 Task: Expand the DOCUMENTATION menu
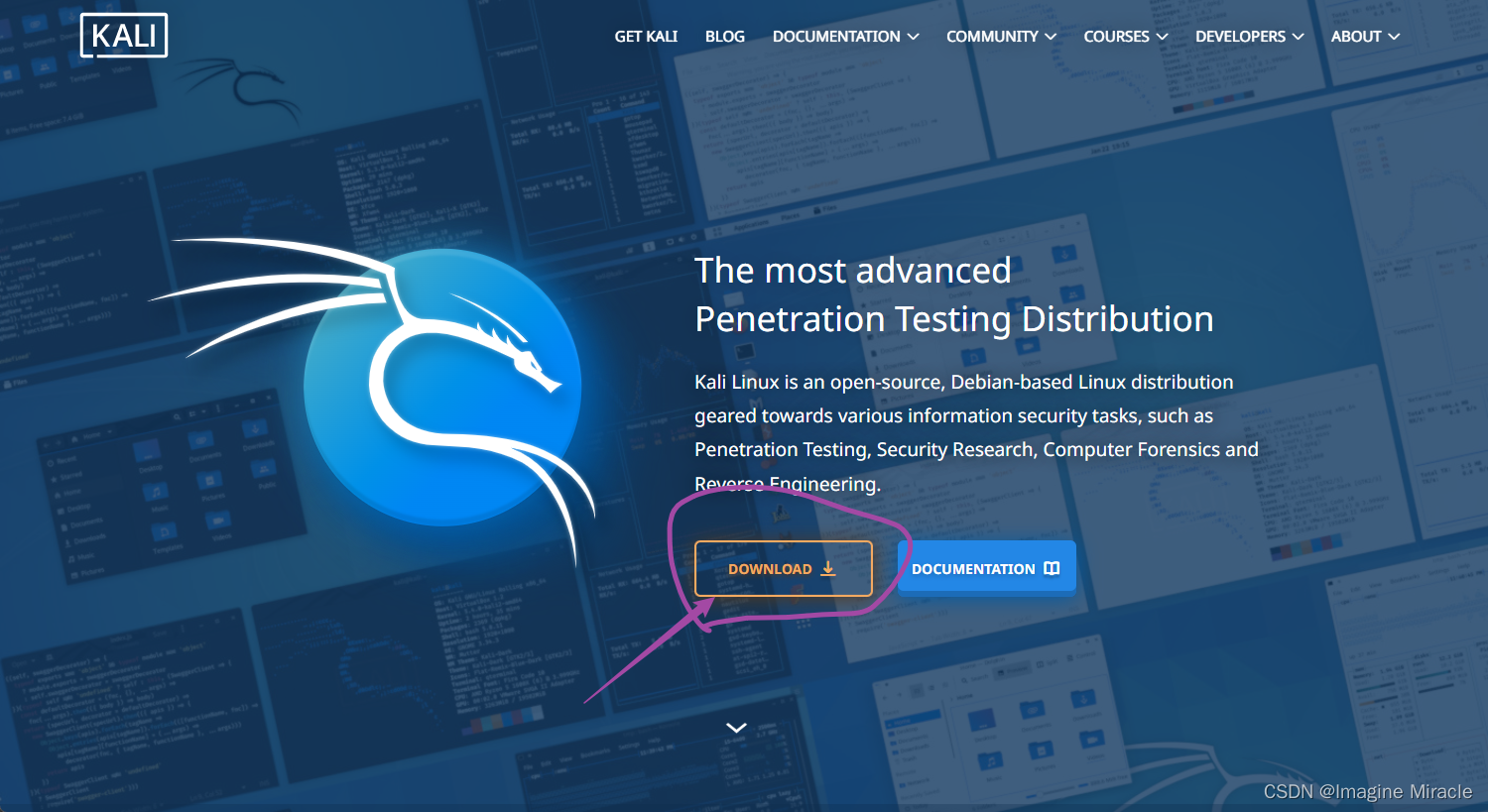[845, 37]
